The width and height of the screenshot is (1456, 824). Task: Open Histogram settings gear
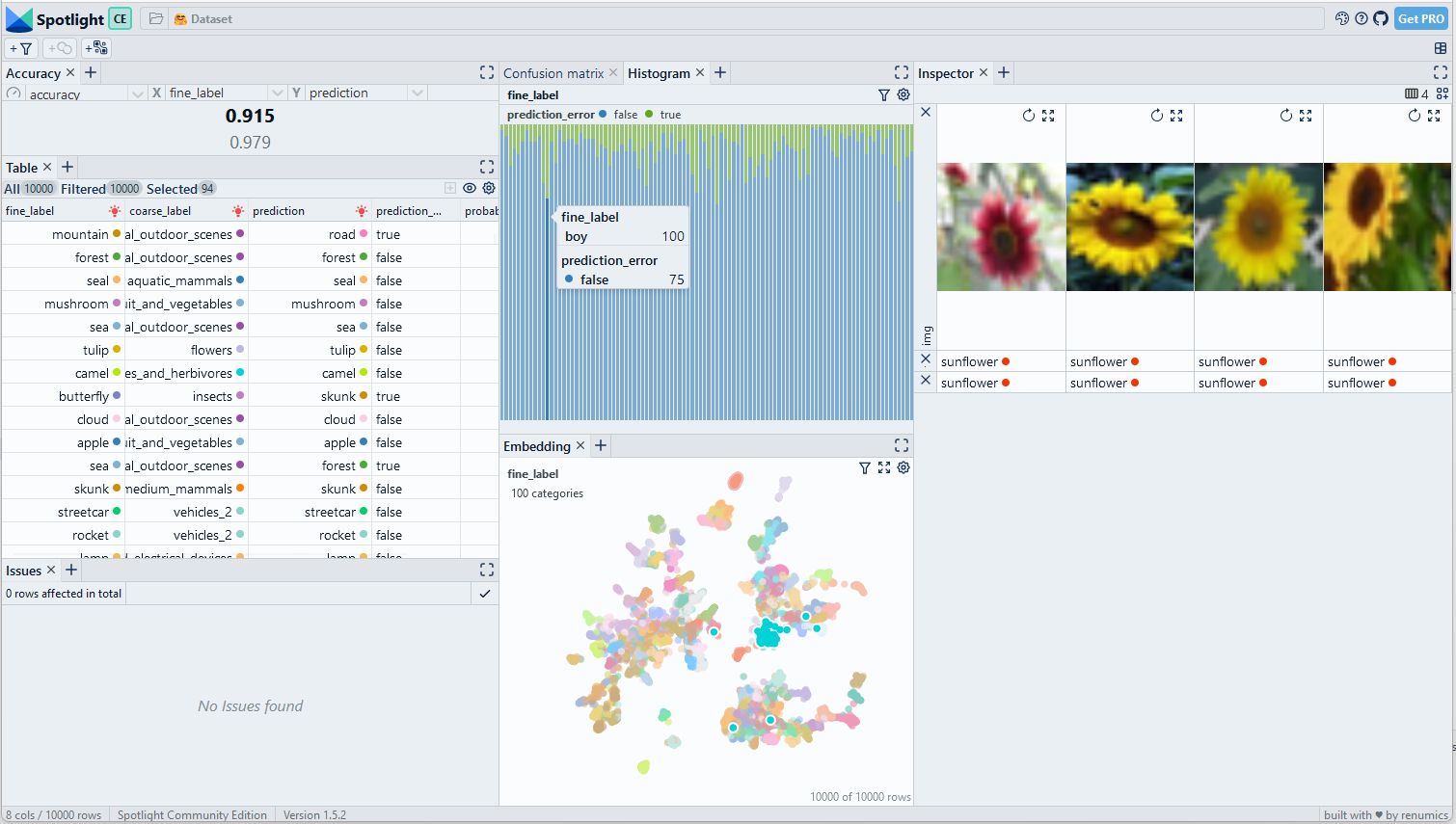pyautogui.click(x=903, y=94)
